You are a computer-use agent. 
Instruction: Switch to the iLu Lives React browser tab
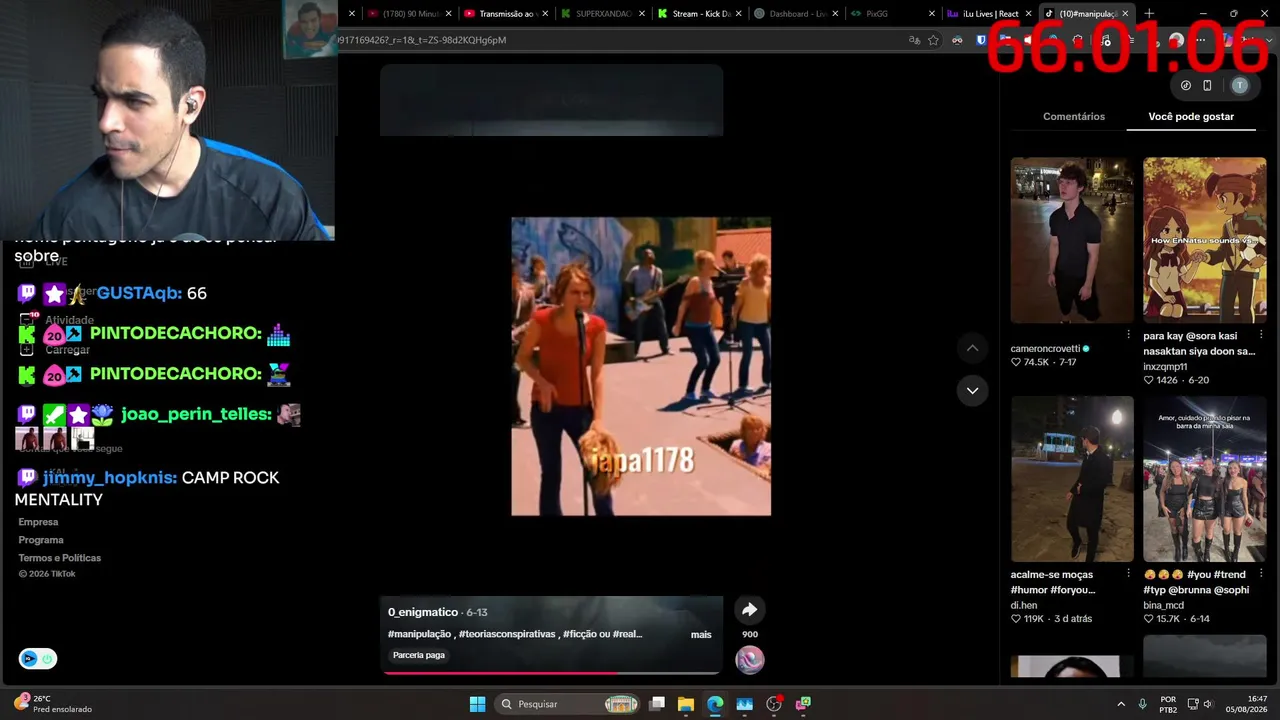click(x=988, y=14)
